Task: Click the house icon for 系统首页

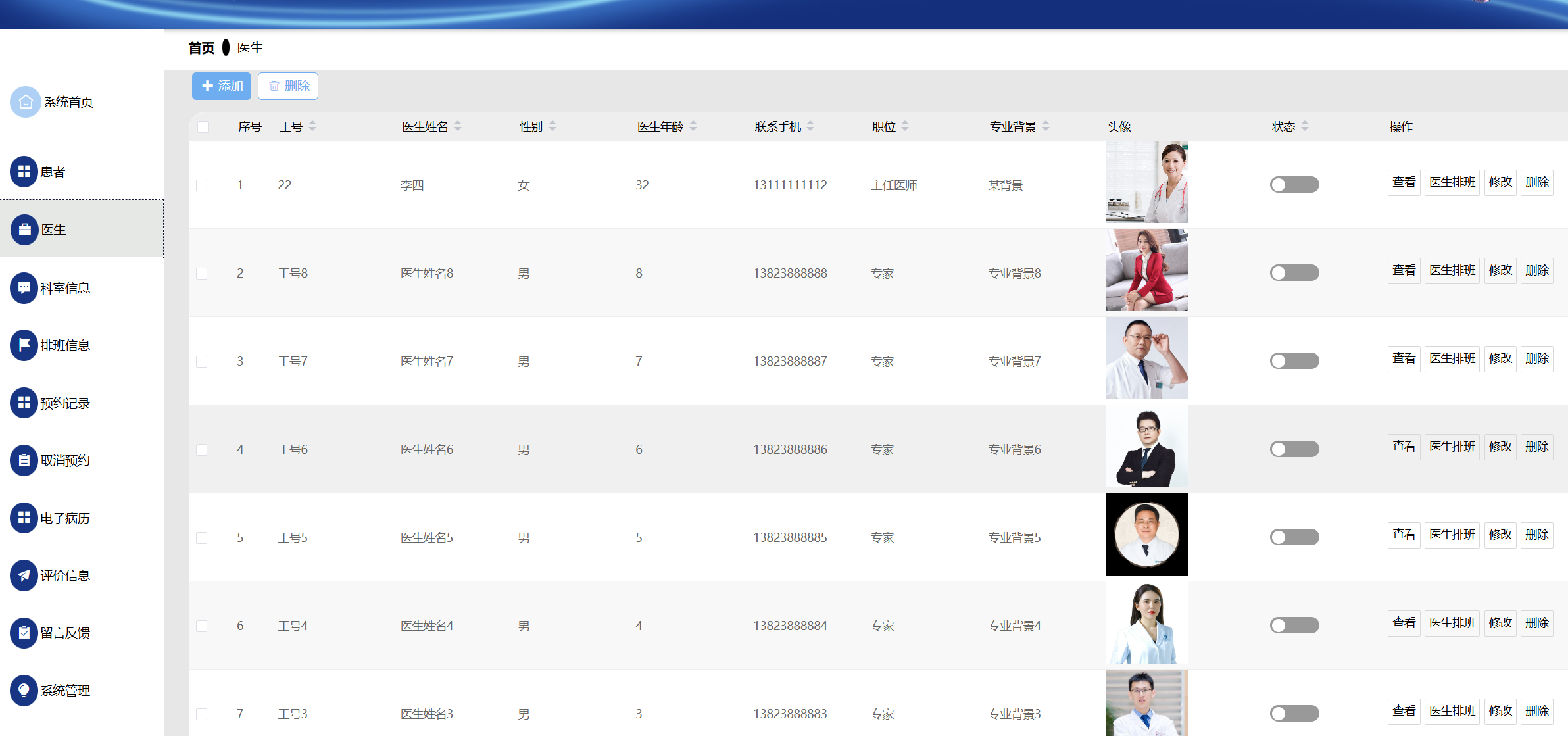Action: (26, 102)
